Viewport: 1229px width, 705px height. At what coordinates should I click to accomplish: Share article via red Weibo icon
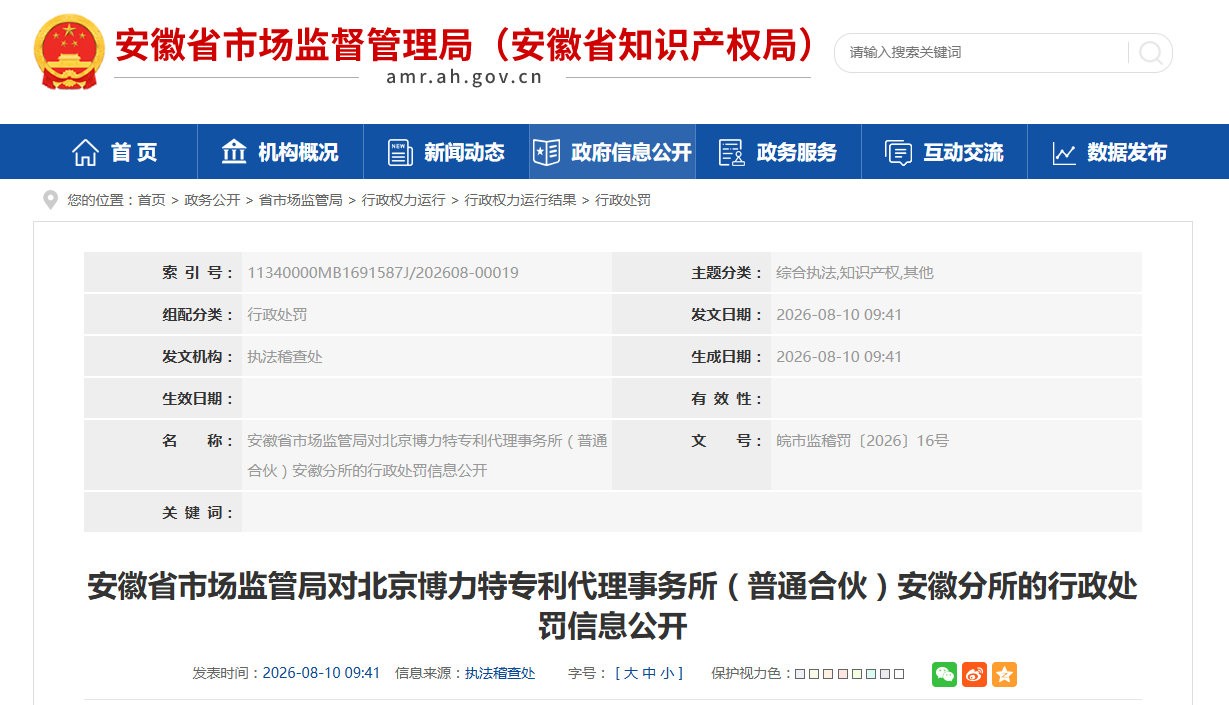pos(975,674)
